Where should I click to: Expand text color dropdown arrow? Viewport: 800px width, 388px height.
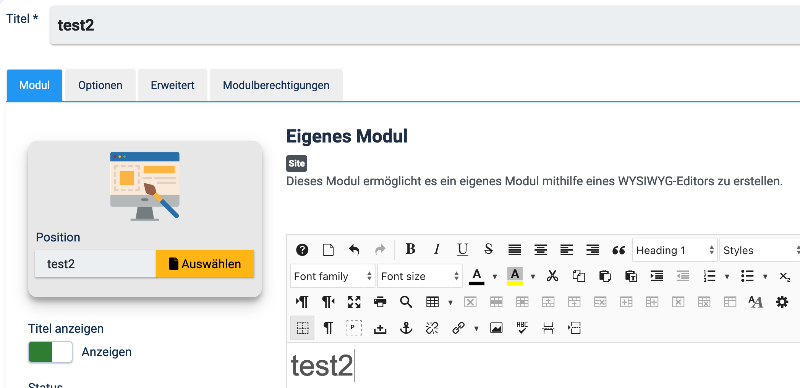(x=494, y=277)
